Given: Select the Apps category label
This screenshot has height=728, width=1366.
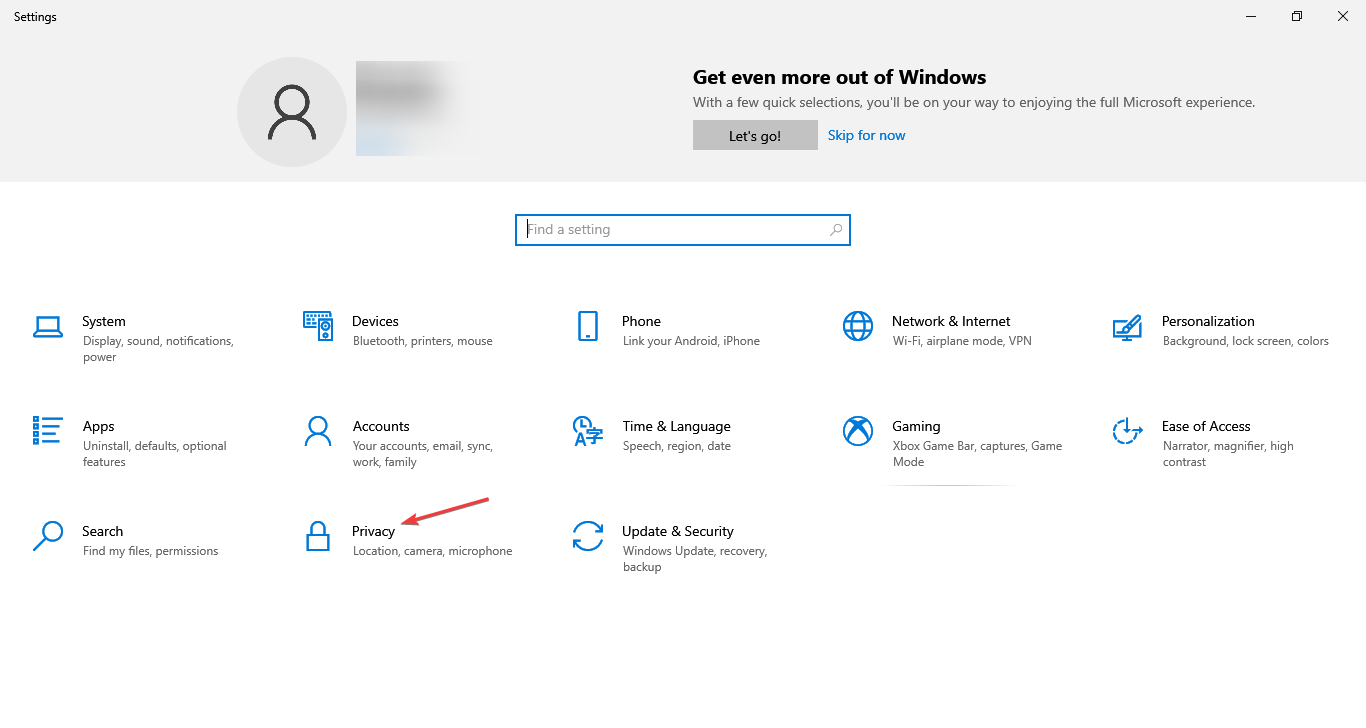Looking at the screenshot, I should 98,426.
